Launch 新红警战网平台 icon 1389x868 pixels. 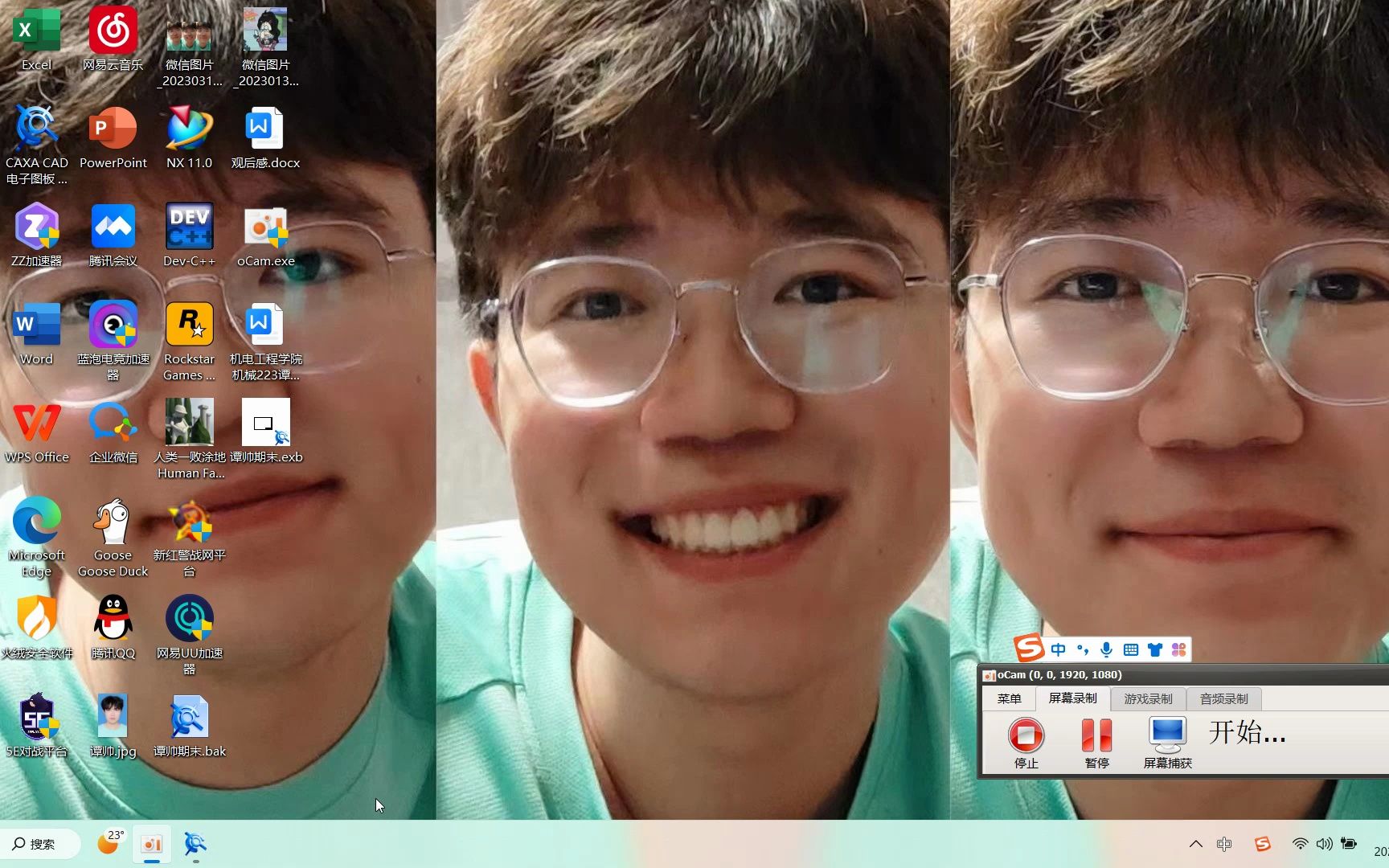189,538
